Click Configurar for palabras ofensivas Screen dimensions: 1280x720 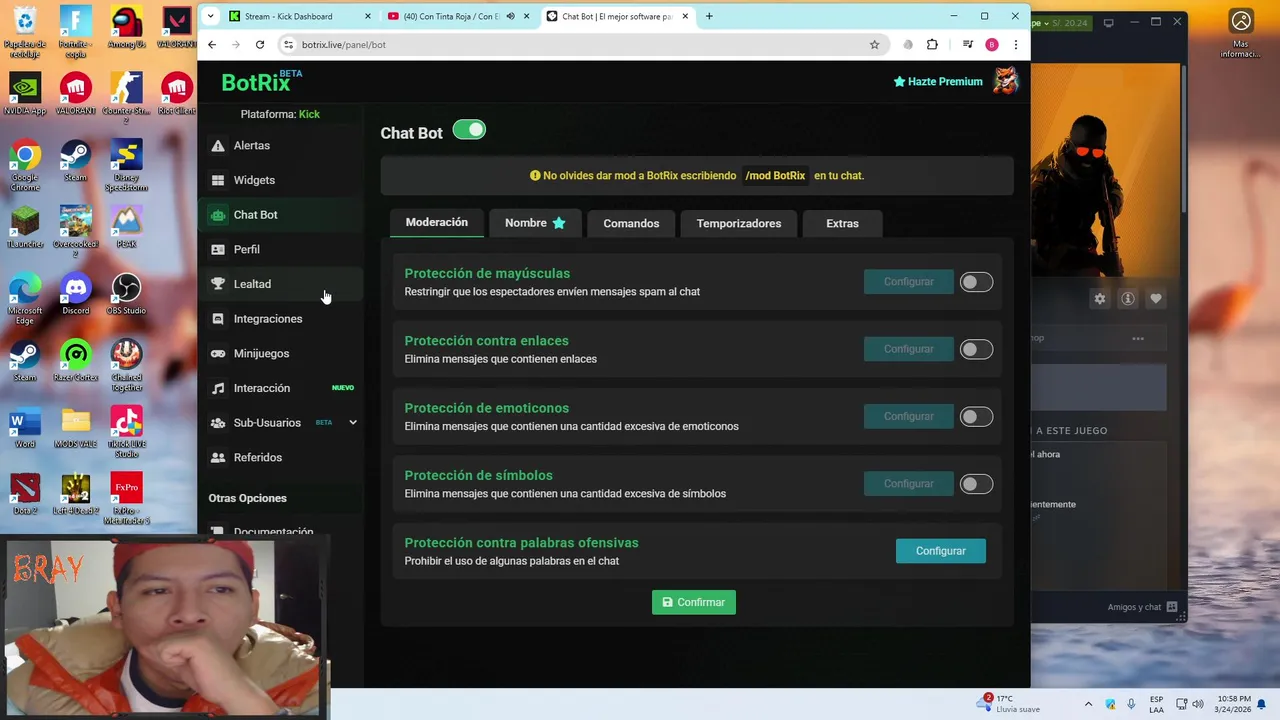[940, 551]
